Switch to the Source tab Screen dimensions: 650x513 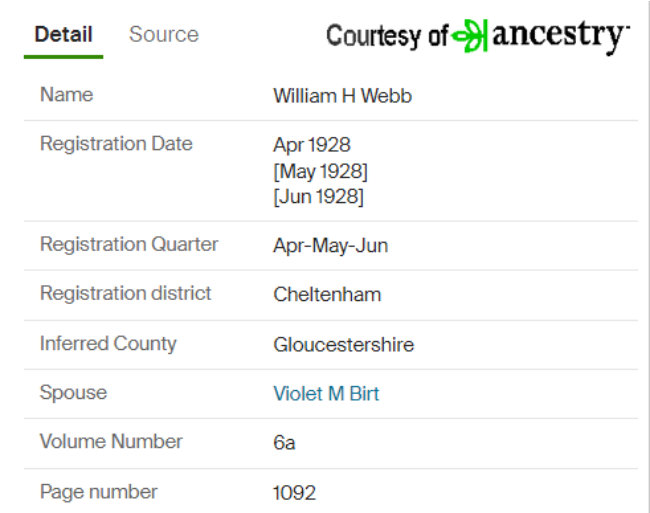coord(164,34)
